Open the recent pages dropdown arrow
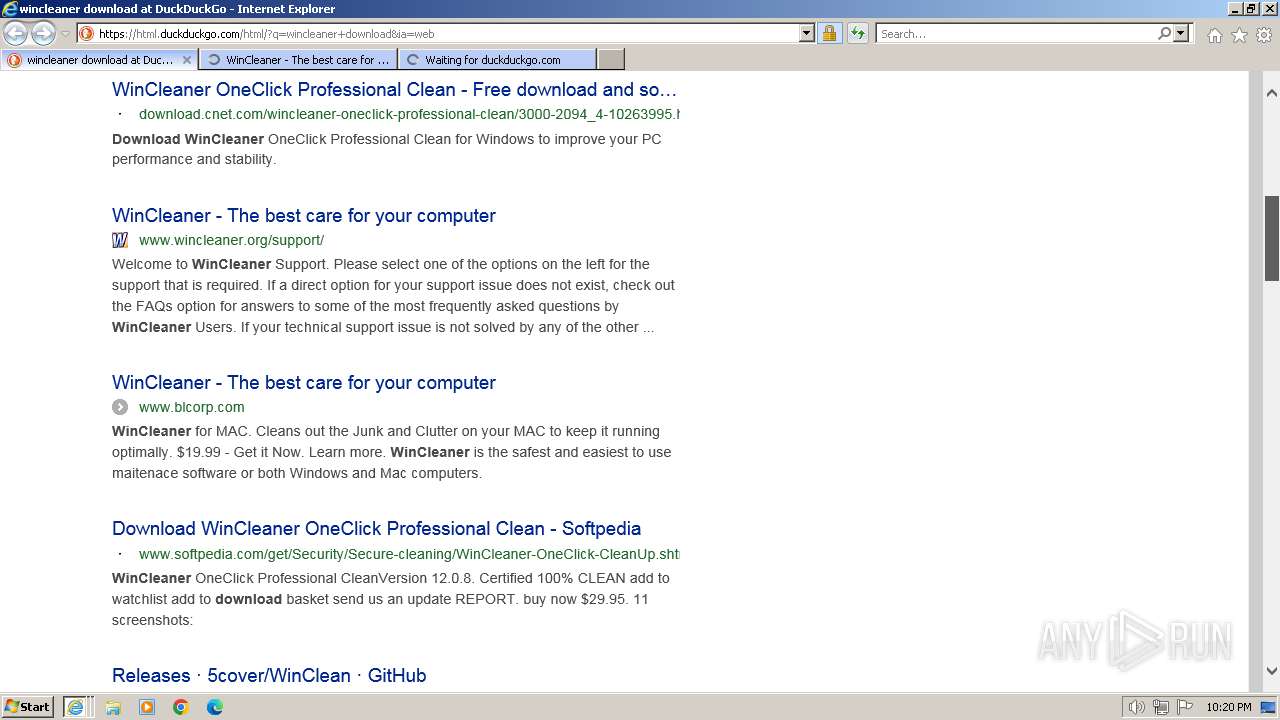Viewport: 1280px width, 720px height. tap(65, 34)
